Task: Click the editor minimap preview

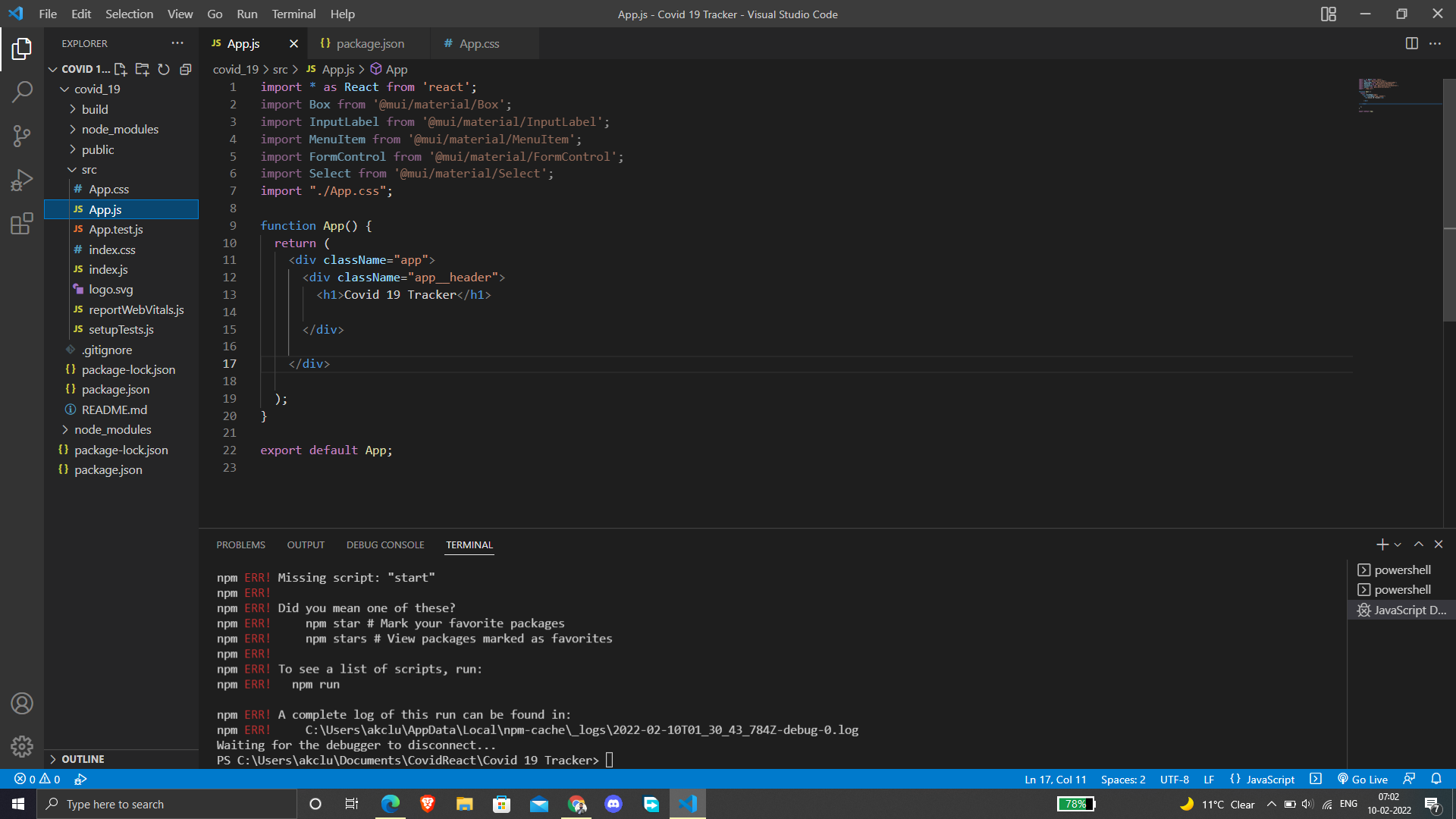Action: pyautogui.click(x=1399, y=96)
